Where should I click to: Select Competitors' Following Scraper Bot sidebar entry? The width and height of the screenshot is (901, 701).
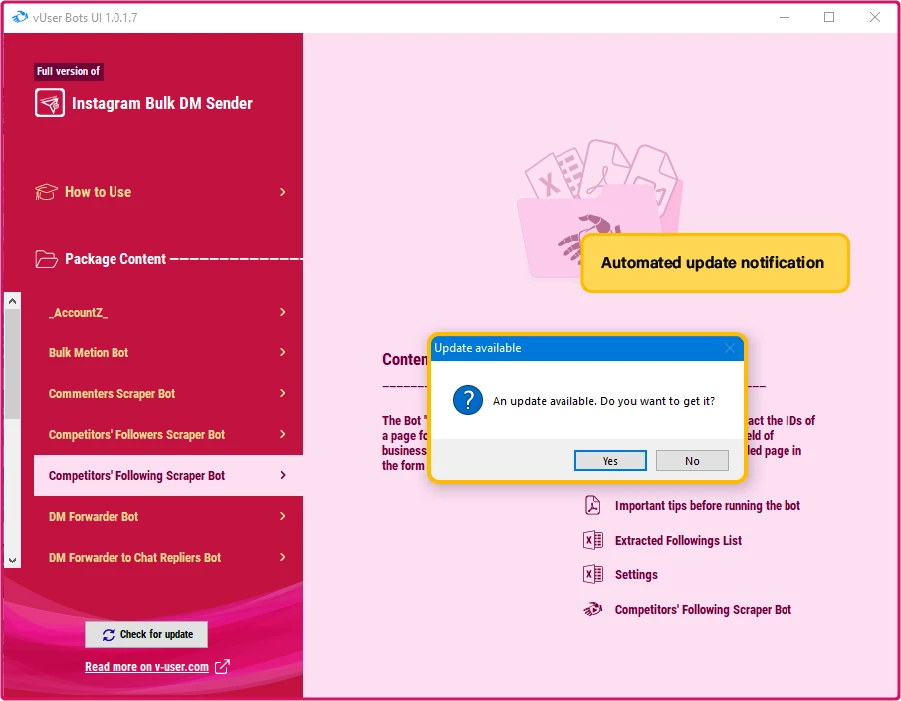point(168,476)
